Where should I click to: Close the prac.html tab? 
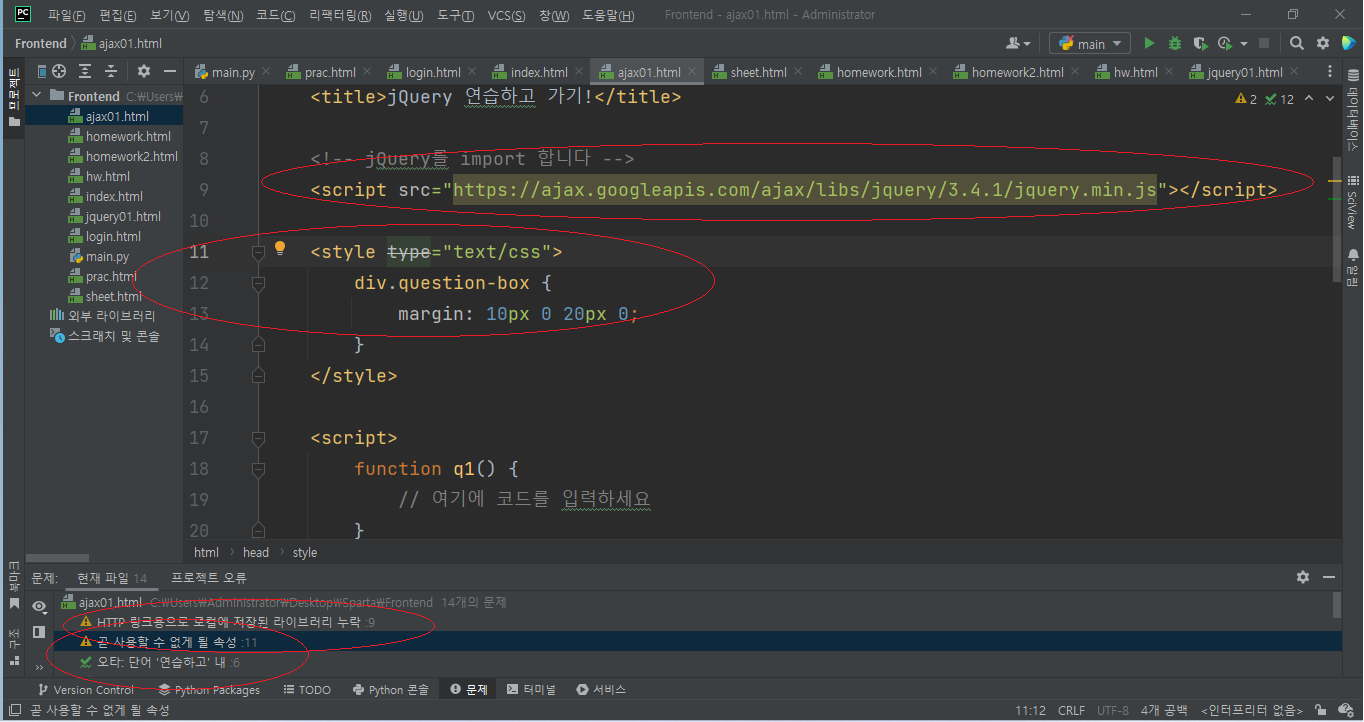click(366, 72)
